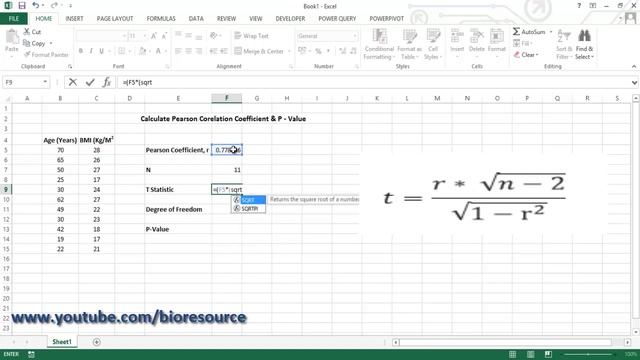Viewport: 640px width, 360px height.
Task: Expand the formula bar
Action: coord(634,82)
